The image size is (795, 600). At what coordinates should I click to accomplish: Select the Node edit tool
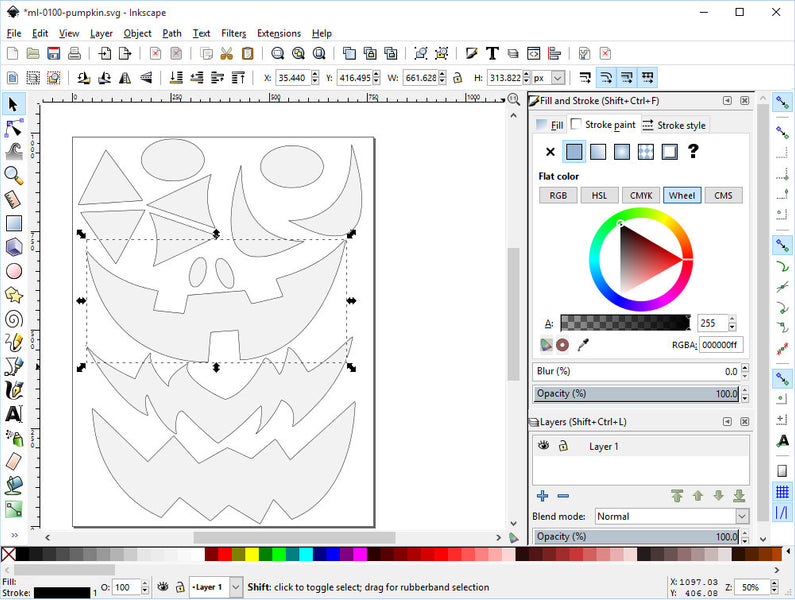tap(14, 128)
